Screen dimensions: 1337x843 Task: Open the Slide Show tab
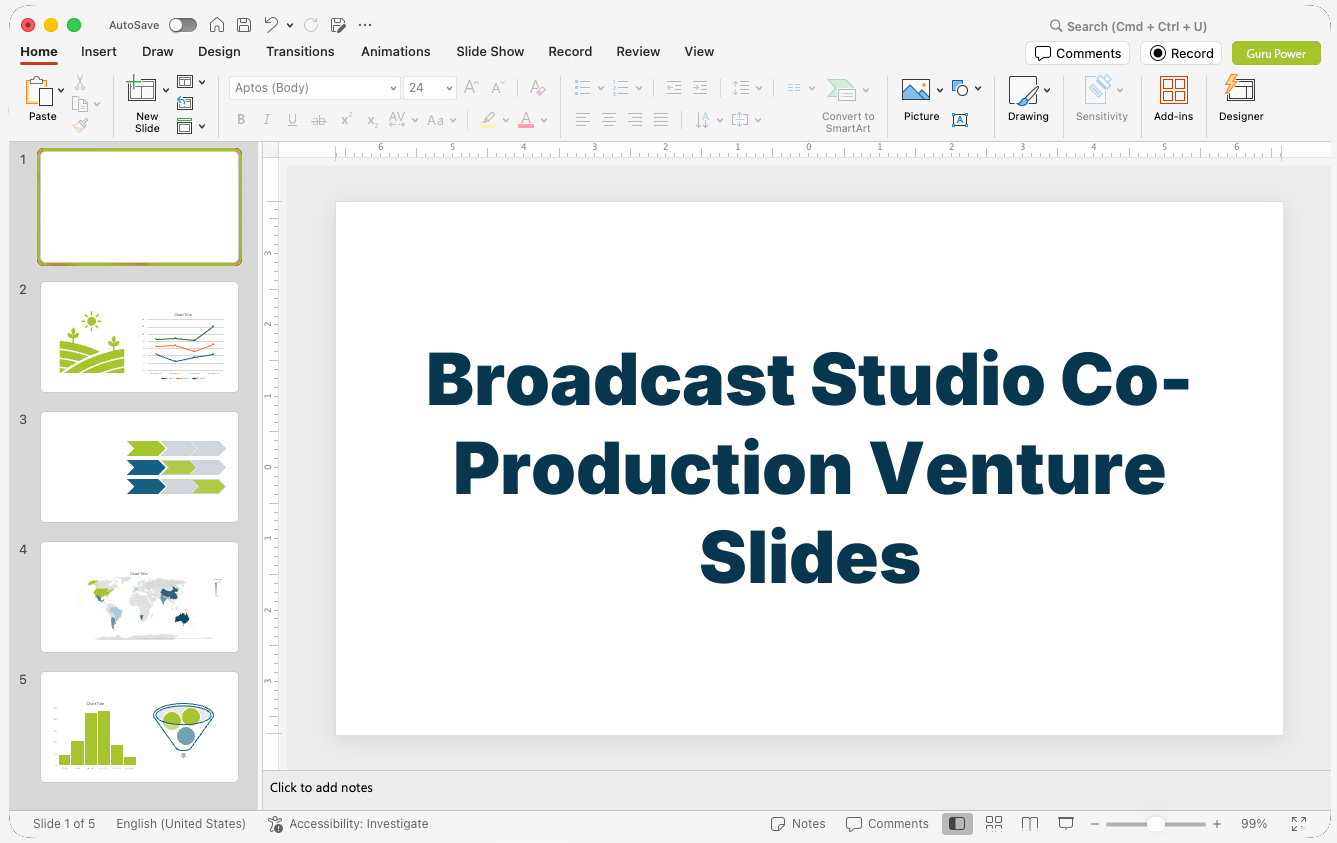click(490, 52)
